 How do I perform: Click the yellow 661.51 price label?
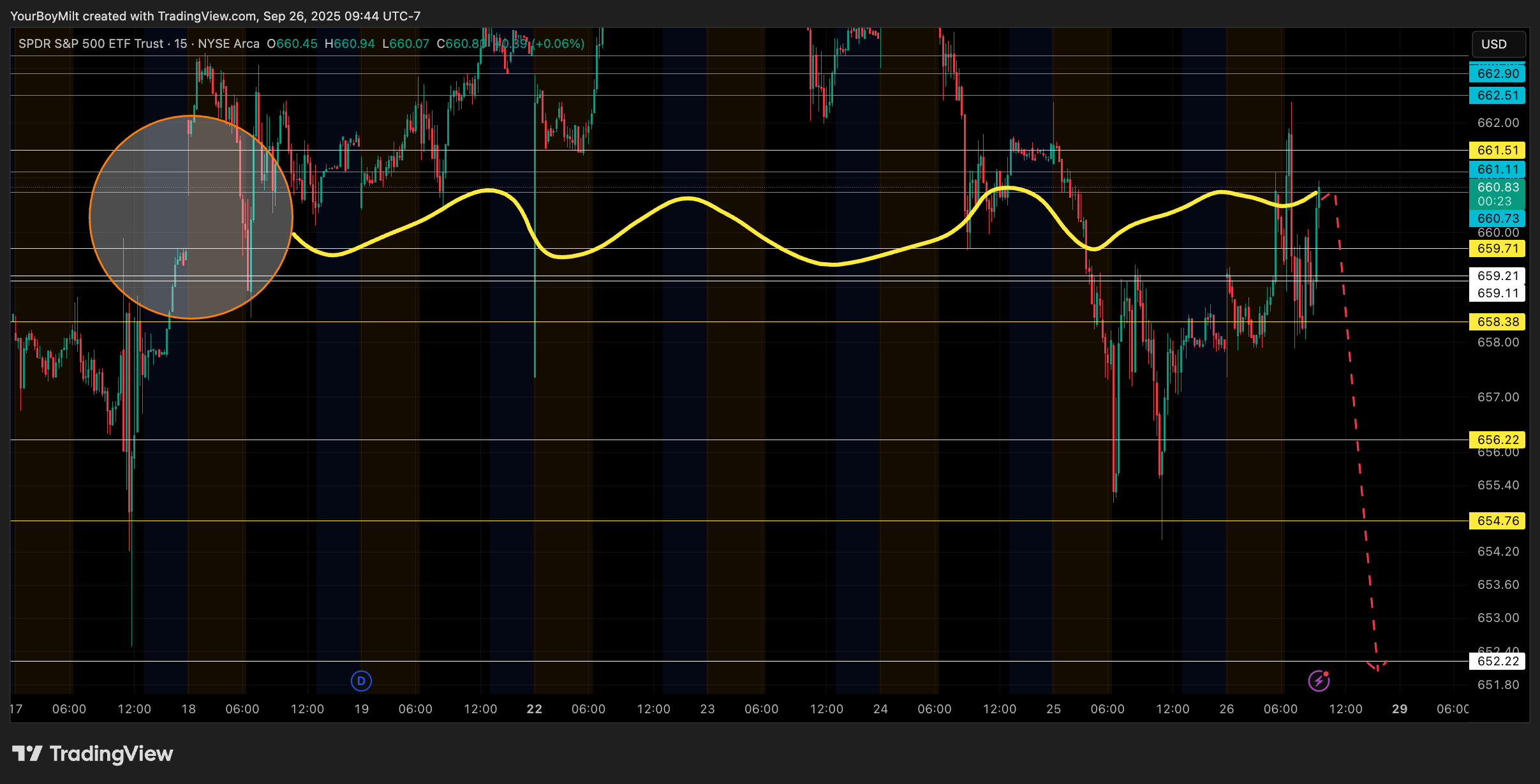(1497, 151)
